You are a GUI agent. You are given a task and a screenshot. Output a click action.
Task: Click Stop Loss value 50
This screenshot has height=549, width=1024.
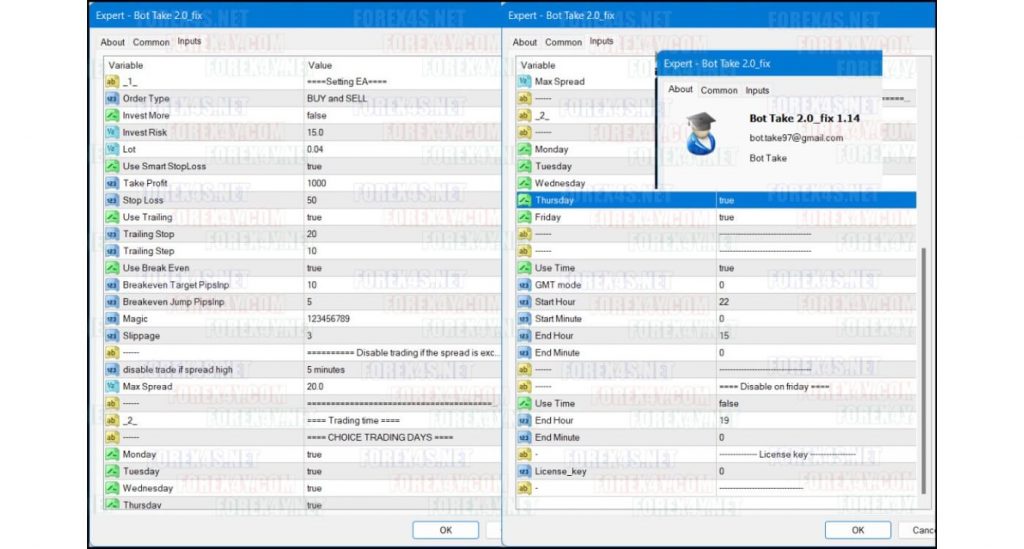[312, 200]
